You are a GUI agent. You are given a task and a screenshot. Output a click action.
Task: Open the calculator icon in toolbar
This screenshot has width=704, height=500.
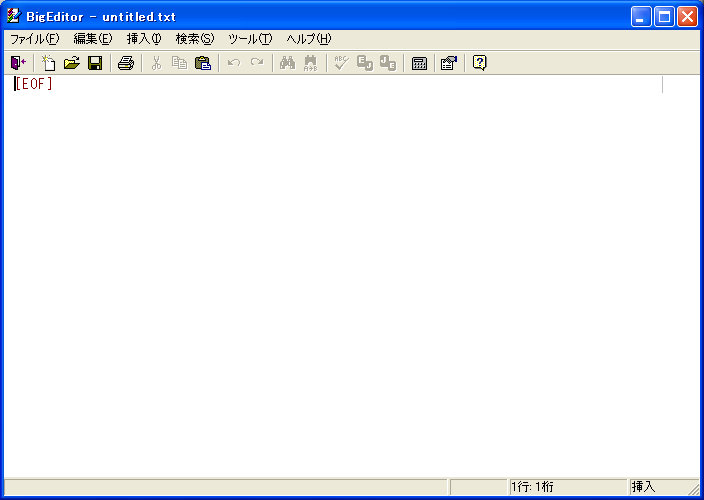pyautogui.click(x=419, y=63)
